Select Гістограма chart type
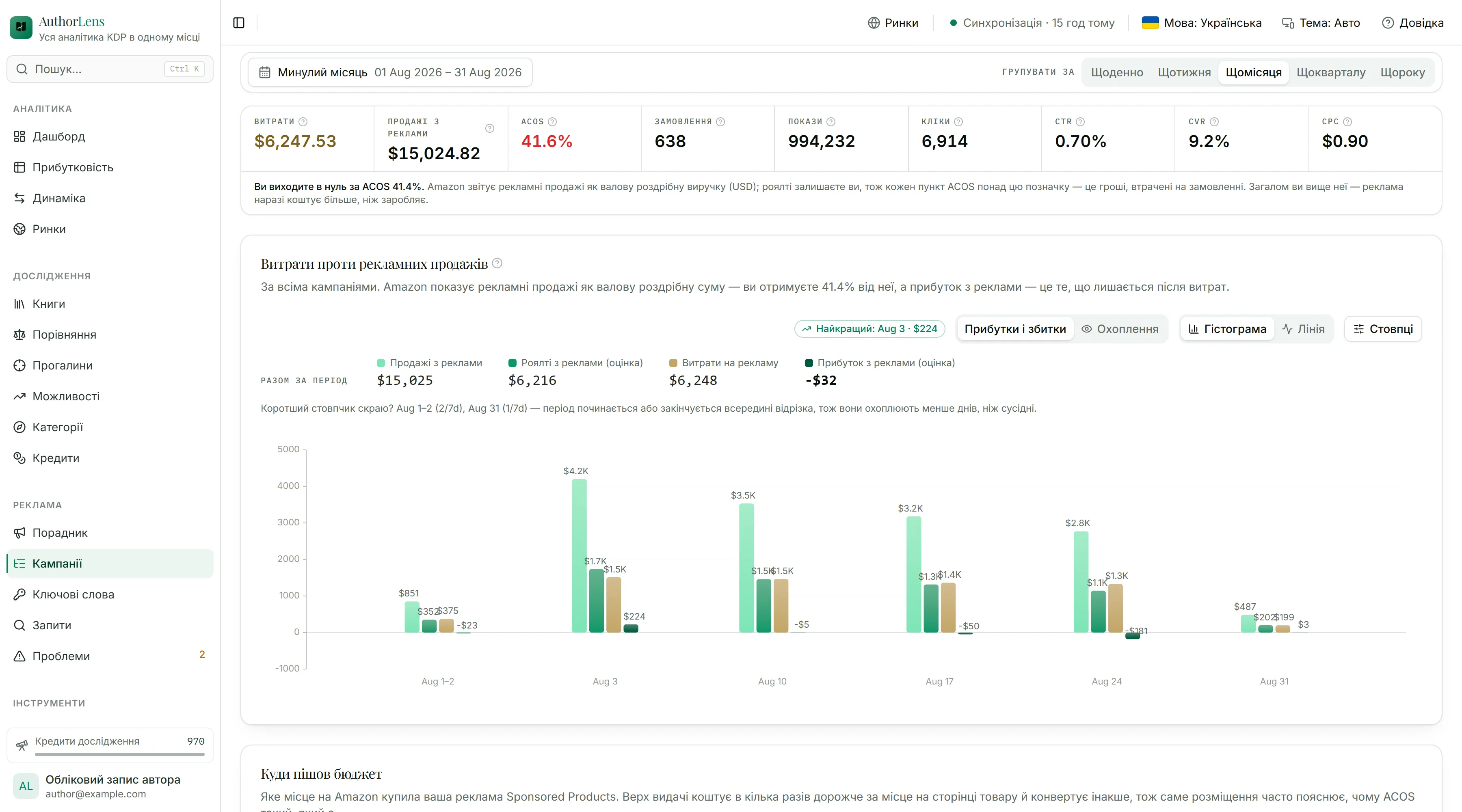Viewport: 1462px width, 812px height. pyautogui.click(x=1227, y=328)
